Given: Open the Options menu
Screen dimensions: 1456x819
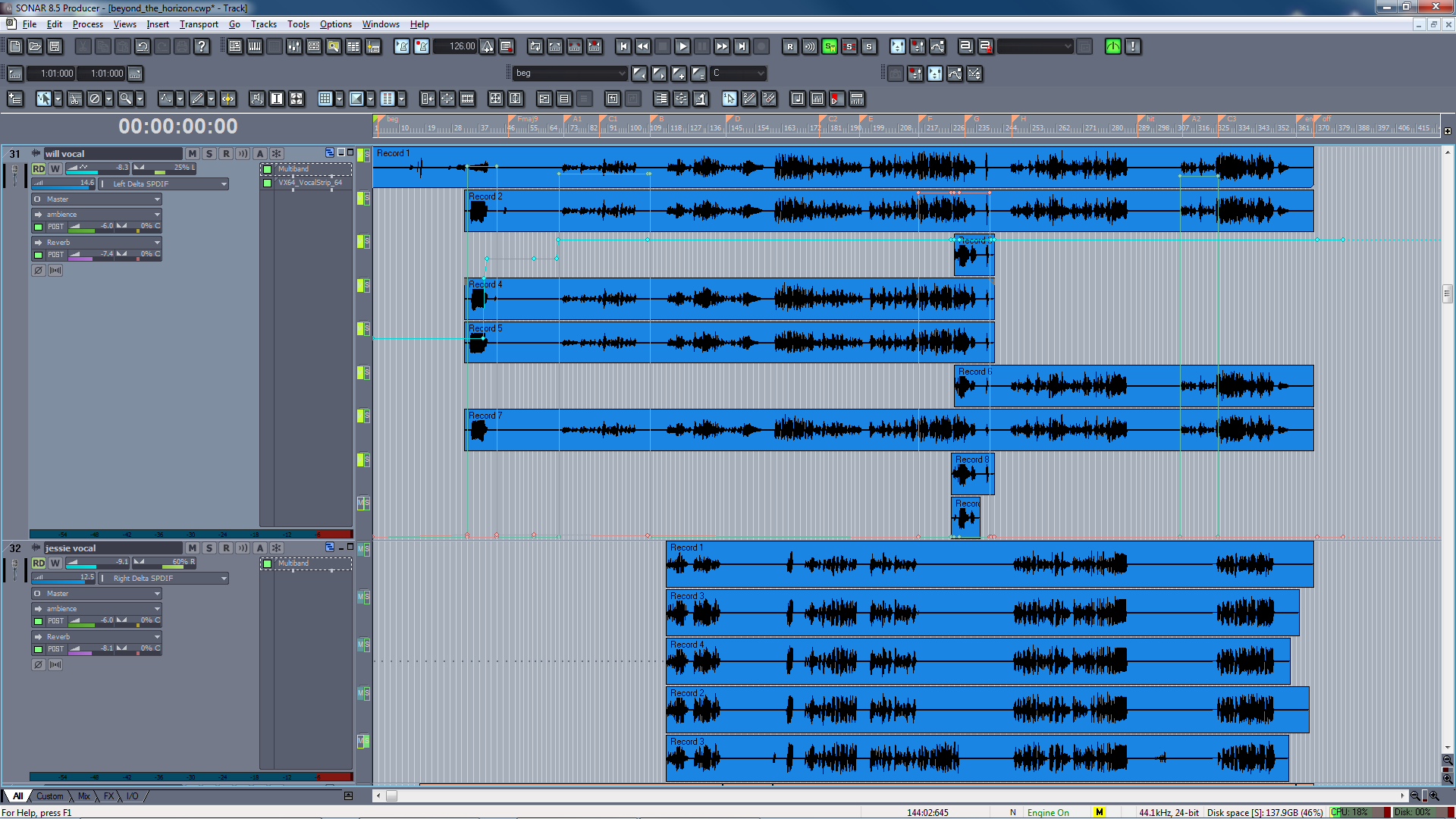Looking at the screenshot, I should pos(335,24).
